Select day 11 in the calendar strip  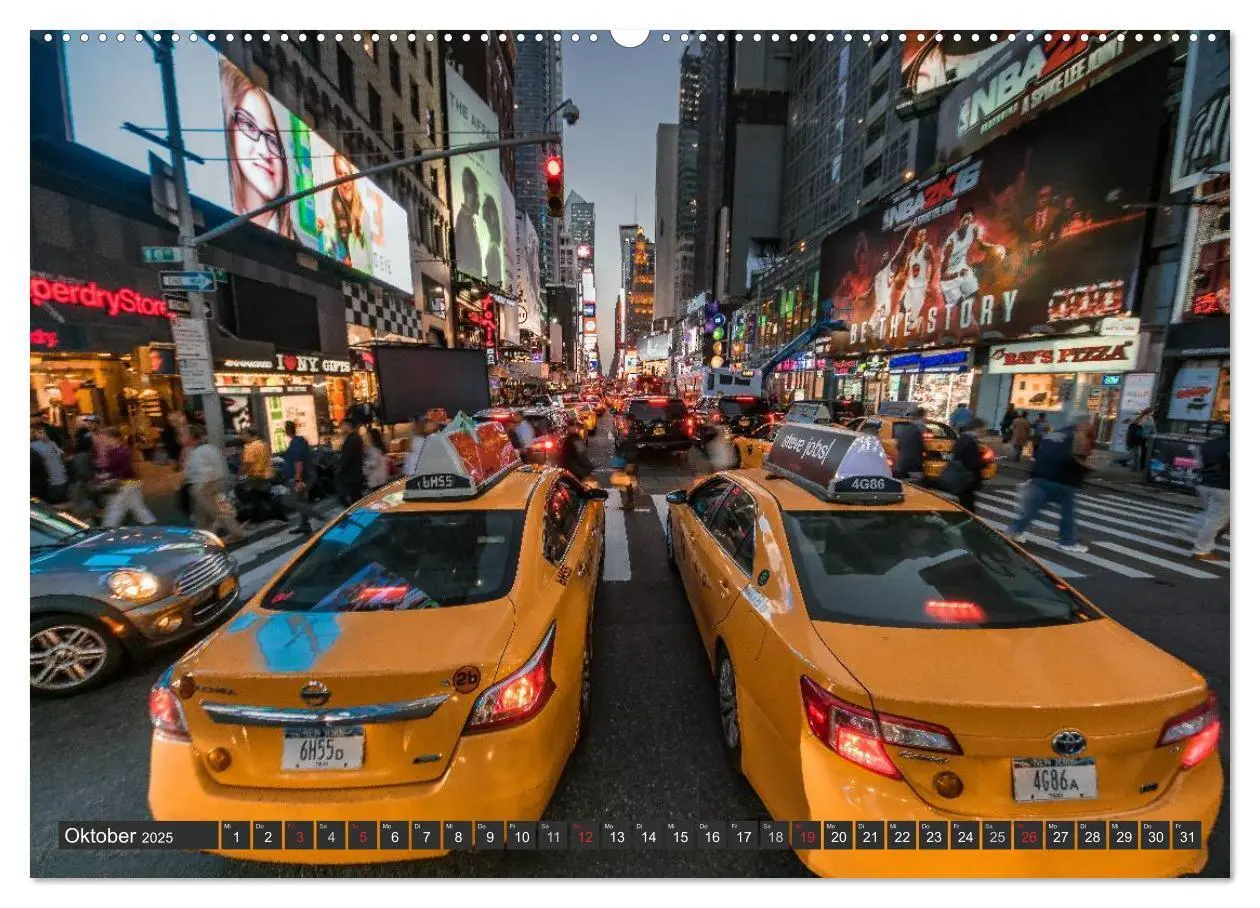coord(553,836)
